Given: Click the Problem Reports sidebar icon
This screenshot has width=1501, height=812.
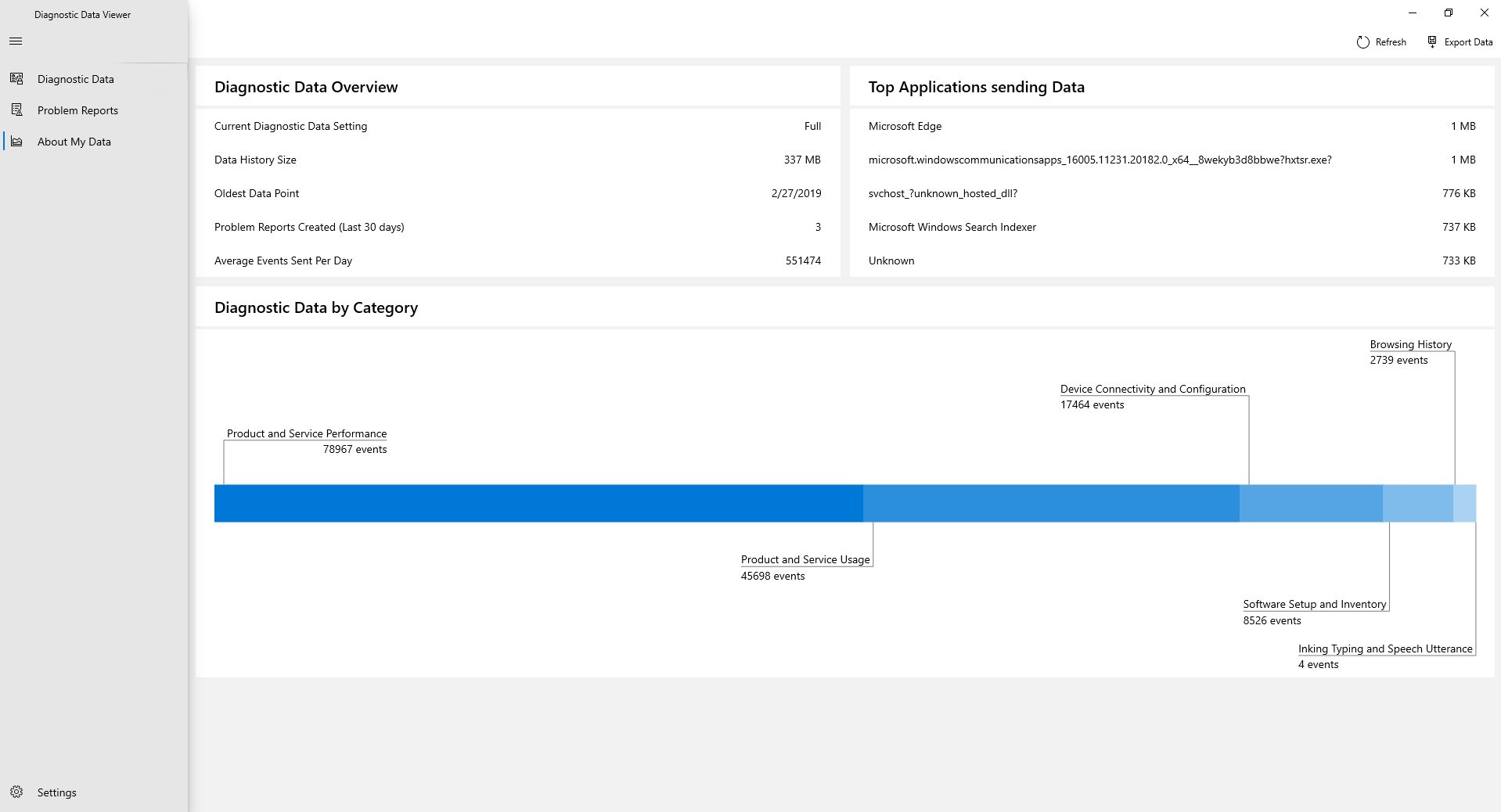Looking at the screenshot, I should pyautogui.click(x=17, y=110).
